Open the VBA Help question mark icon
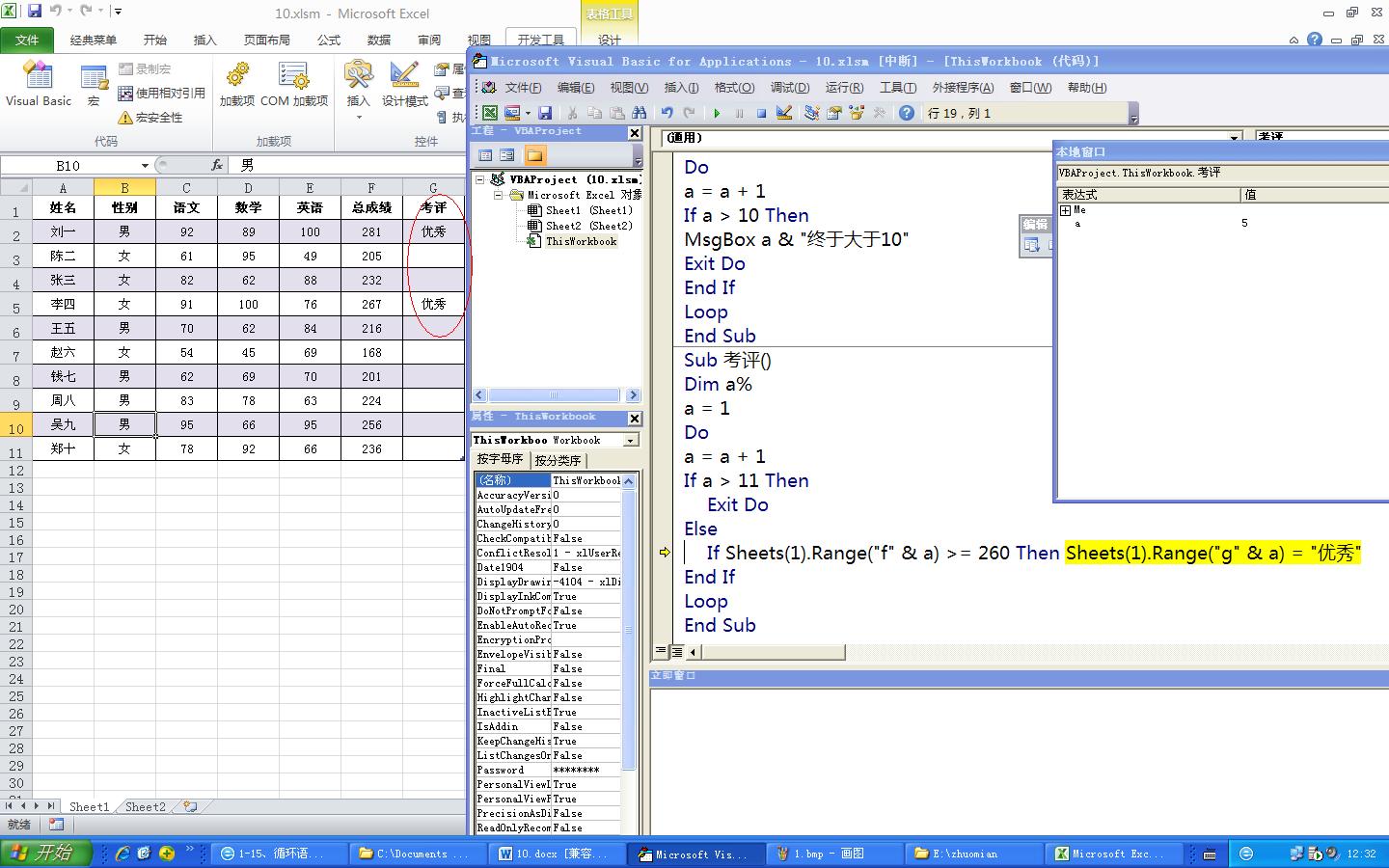The height and width of the screenshot is (868, 1389). tap(907, 113)
